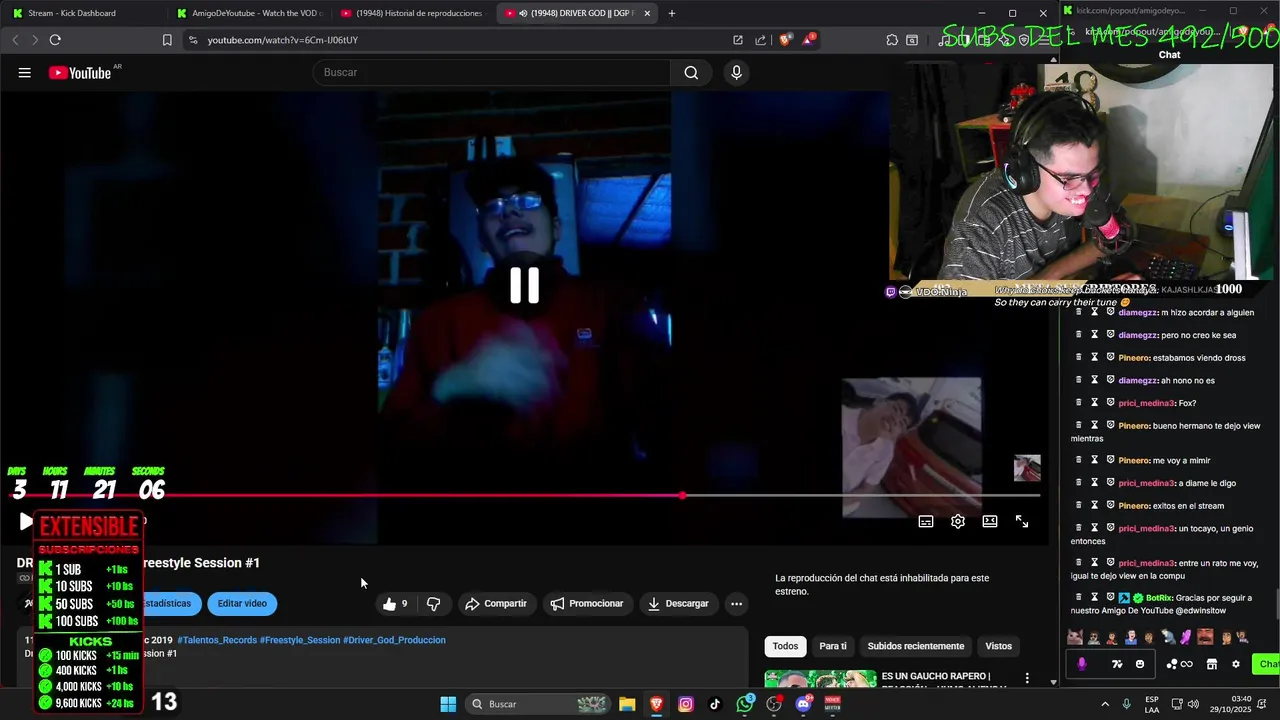Open Instagram from taskbar
Viewport: 1280px width, 720px height.
(685, 704)
